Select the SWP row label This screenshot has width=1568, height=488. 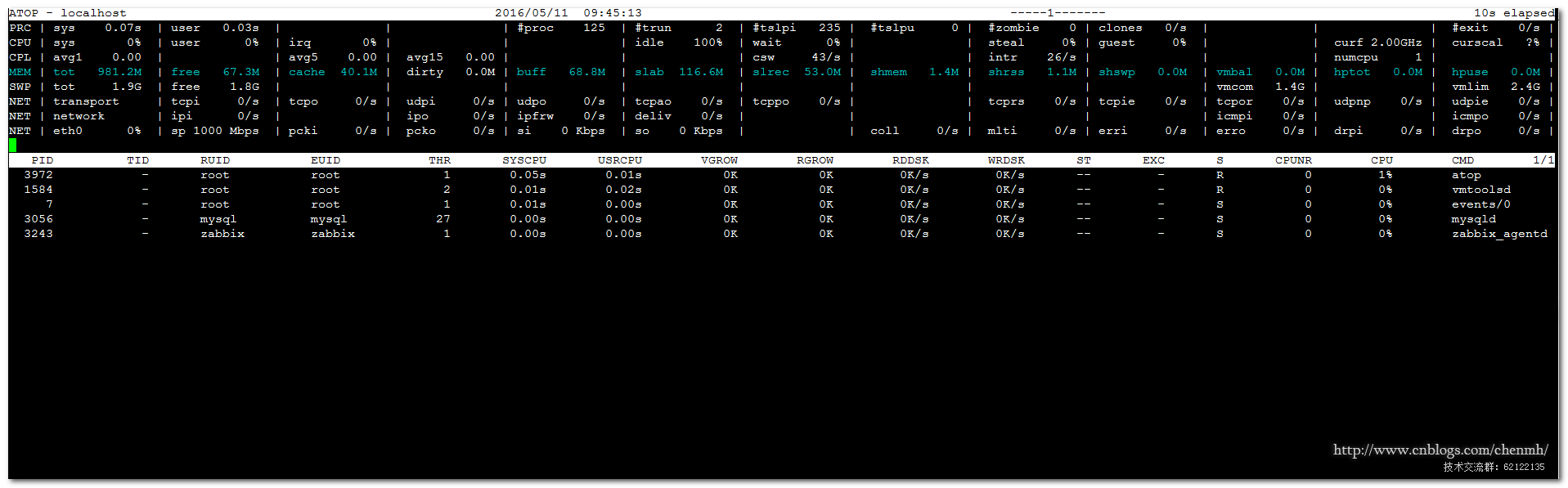click(20, 87)
